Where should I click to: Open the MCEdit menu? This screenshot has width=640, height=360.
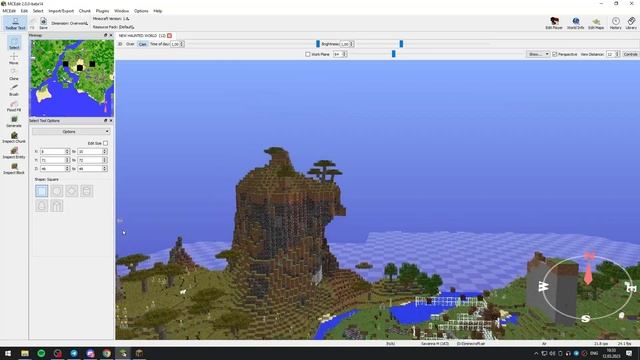coord(9,11)
